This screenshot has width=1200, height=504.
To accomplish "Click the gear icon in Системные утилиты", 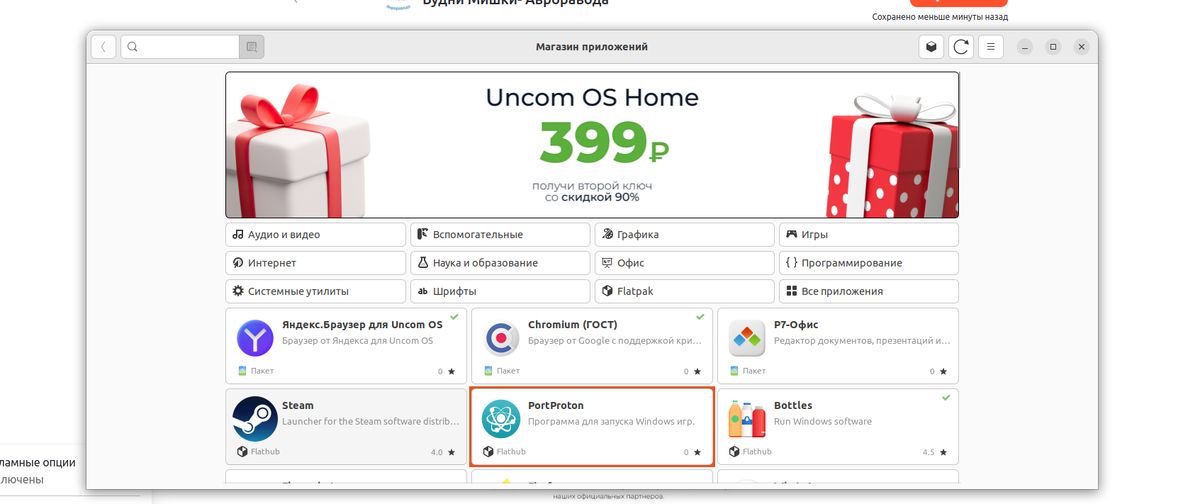I will pyautogui.click(x=238, y=291).
